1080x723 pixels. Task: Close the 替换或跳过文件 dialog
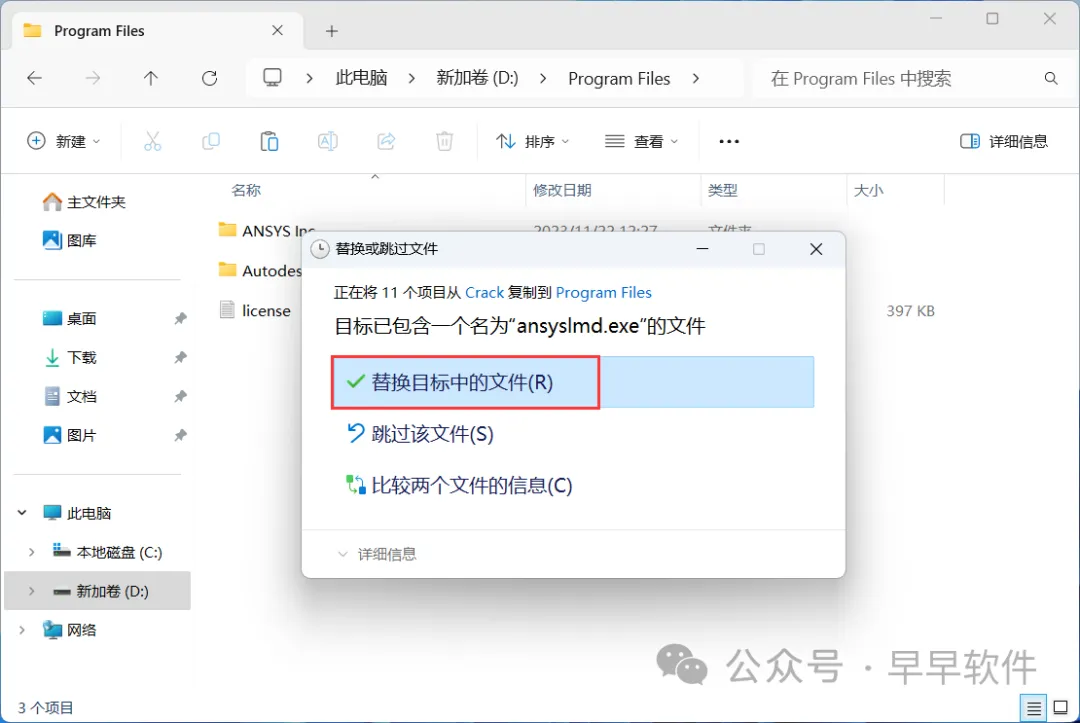pos(816,249)
